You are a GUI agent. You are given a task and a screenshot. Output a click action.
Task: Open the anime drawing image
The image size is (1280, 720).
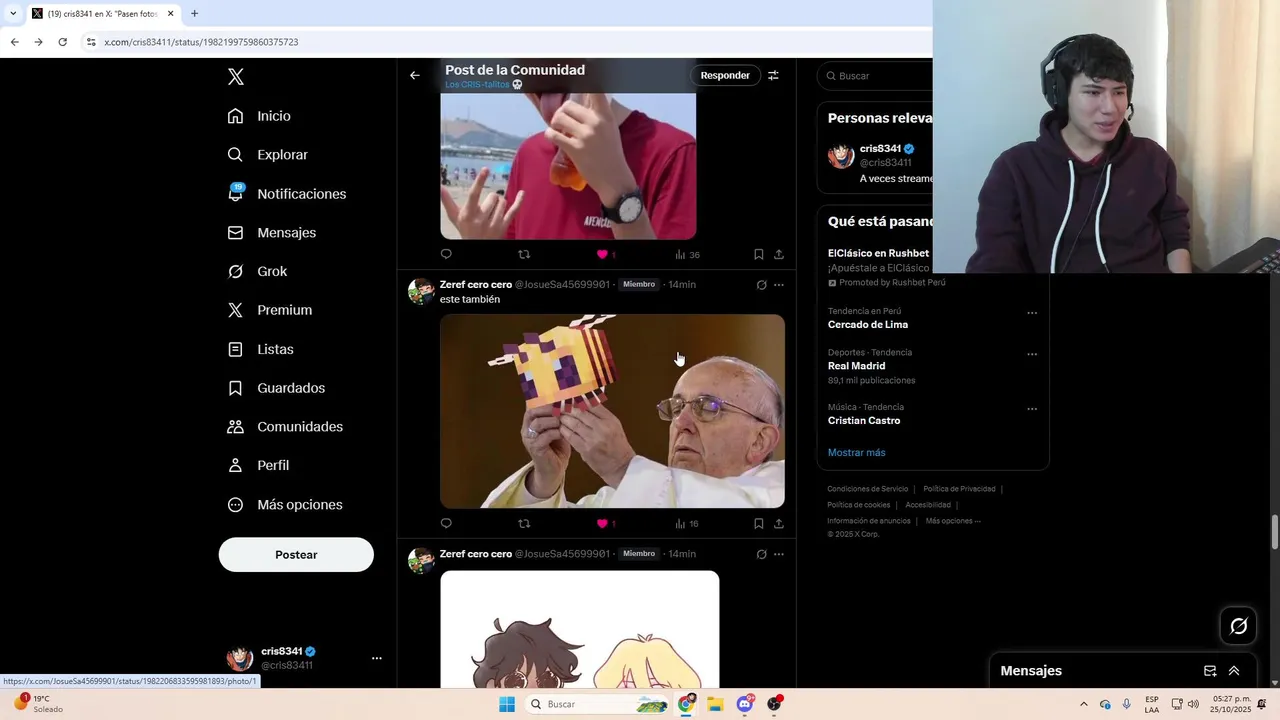point(579,629)
